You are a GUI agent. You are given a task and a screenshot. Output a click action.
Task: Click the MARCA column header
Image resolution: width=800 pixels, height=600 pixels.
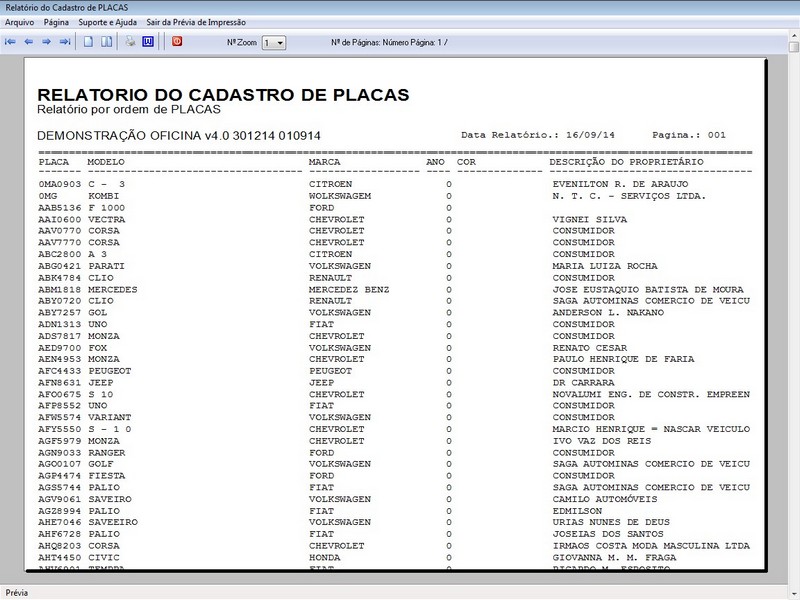pyautogui.click(x=324, y=162)
